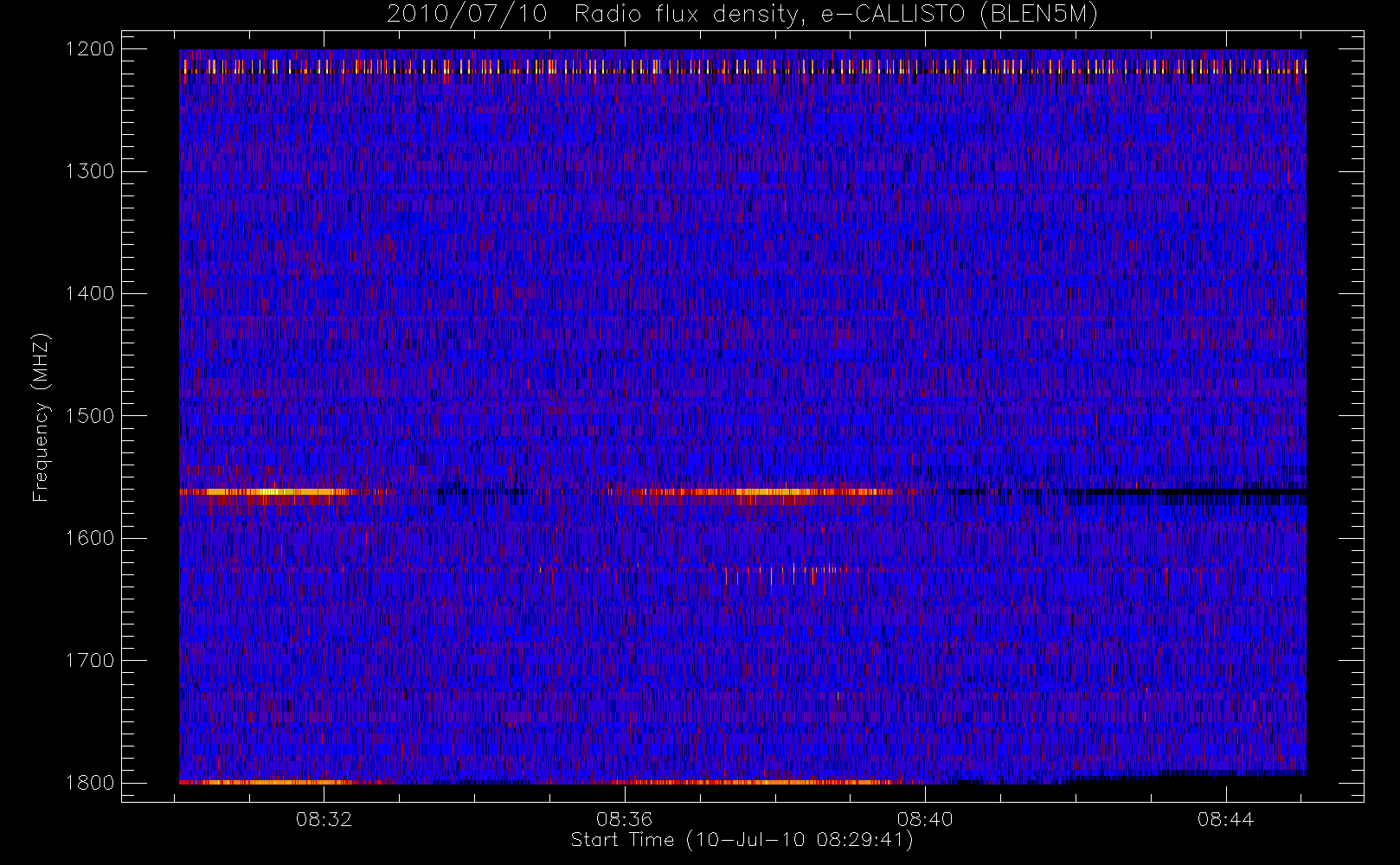This screenshot has width=1400, height=865.
Task: Click the 1800 frequency tick label
Action: (x=90, y=783)
